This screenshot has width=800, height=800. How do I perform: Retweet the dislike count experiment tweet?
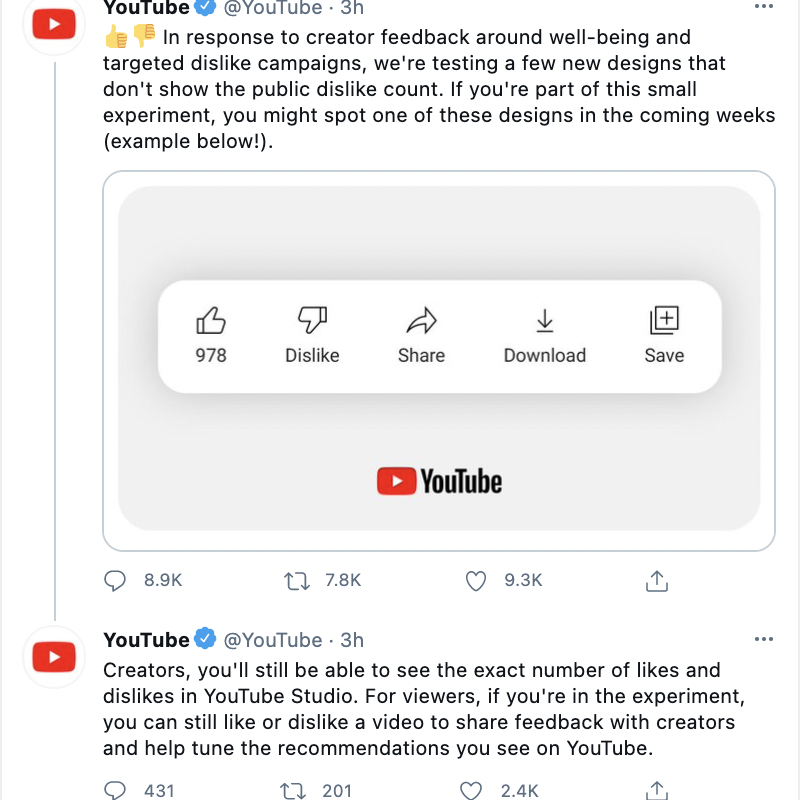(x=297, y=580)
